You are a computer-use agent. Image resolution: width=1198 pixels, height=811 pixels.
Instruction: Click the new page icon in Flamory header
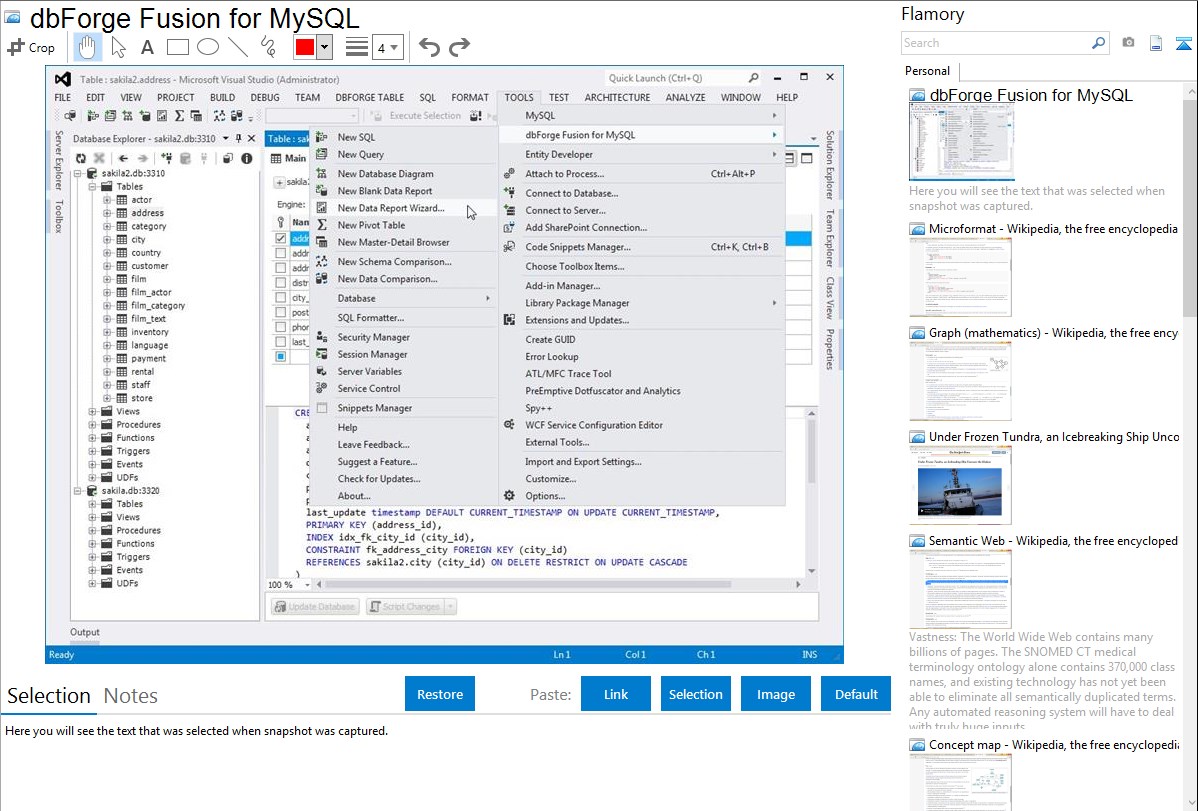[1156, 43]
